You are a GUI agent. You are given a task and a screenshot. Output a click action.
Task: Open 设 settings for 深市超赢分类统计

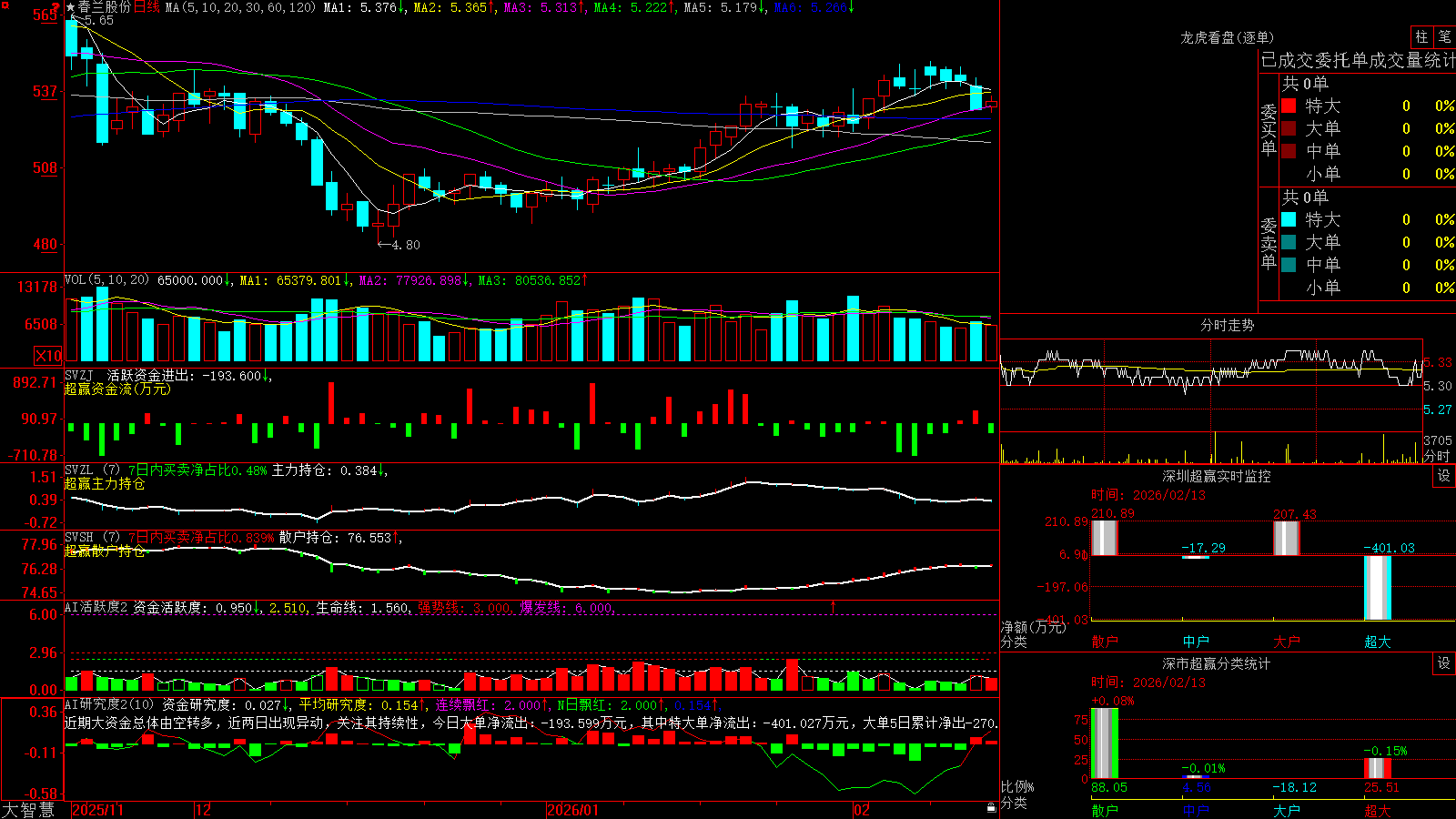[x=1444, y=663]
